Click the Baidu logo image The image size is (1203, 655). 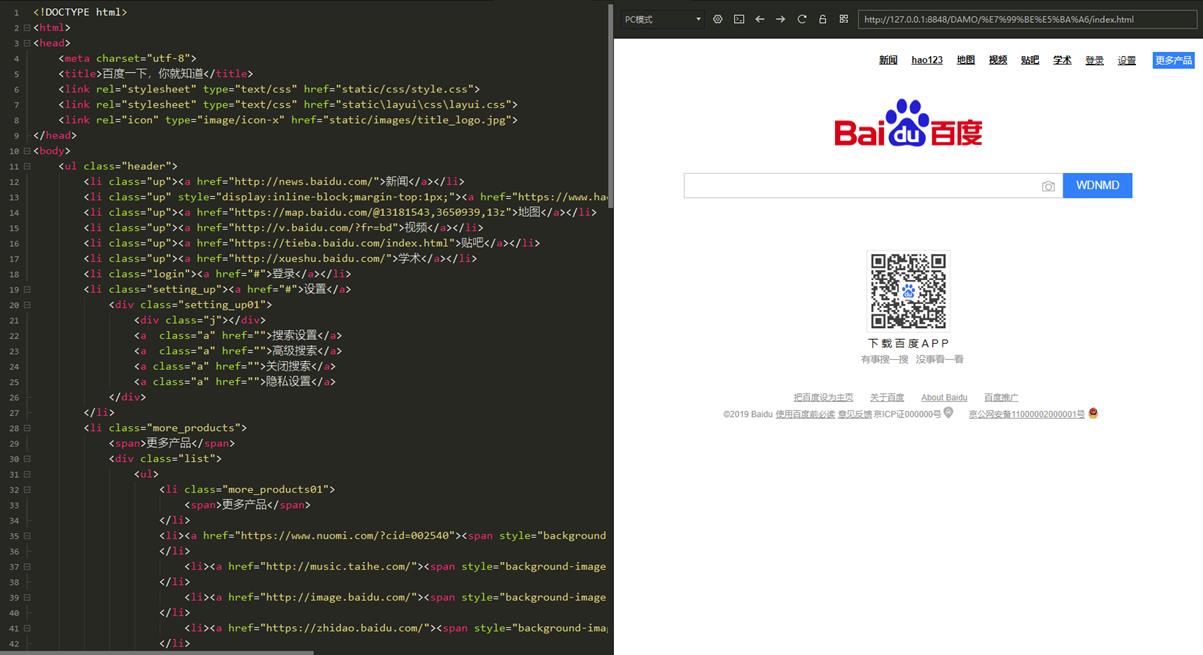click(908, 124)
